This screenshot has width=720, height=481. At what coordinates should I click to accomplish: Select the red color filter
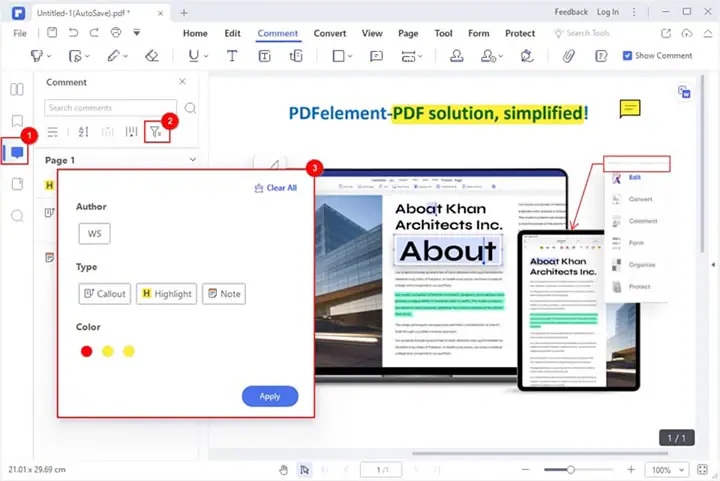tap(86, 351)
